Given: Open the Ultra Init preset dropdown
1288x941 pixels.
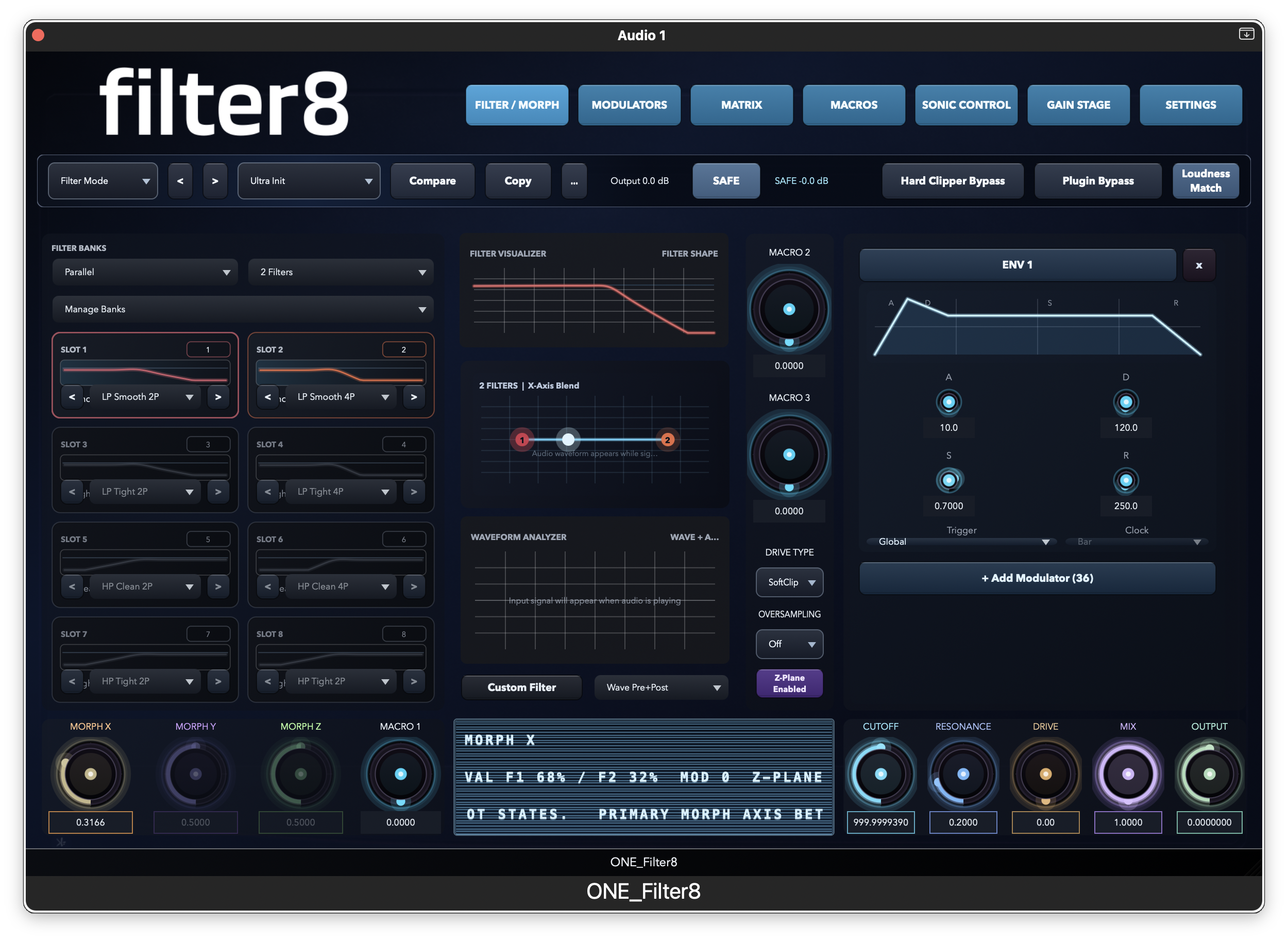Looking at the screenshot, I should pos(309,180).
